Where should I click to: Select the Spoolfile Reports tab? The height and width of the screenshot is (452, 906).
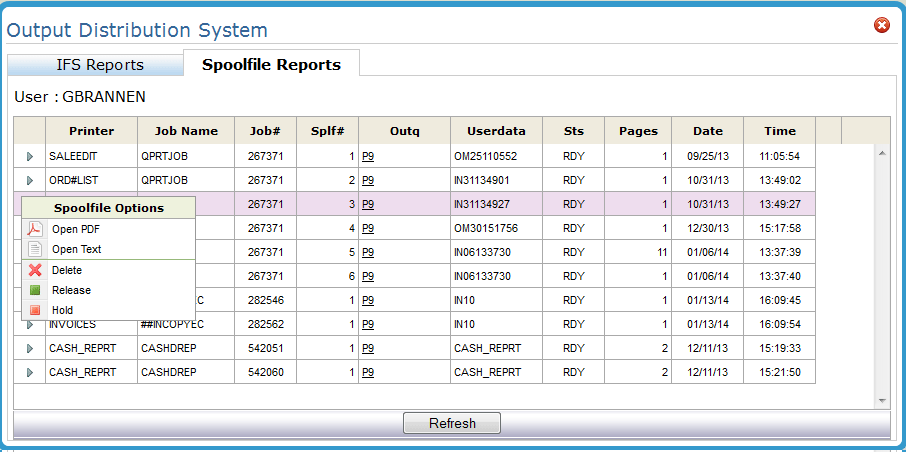click(271, 65)
